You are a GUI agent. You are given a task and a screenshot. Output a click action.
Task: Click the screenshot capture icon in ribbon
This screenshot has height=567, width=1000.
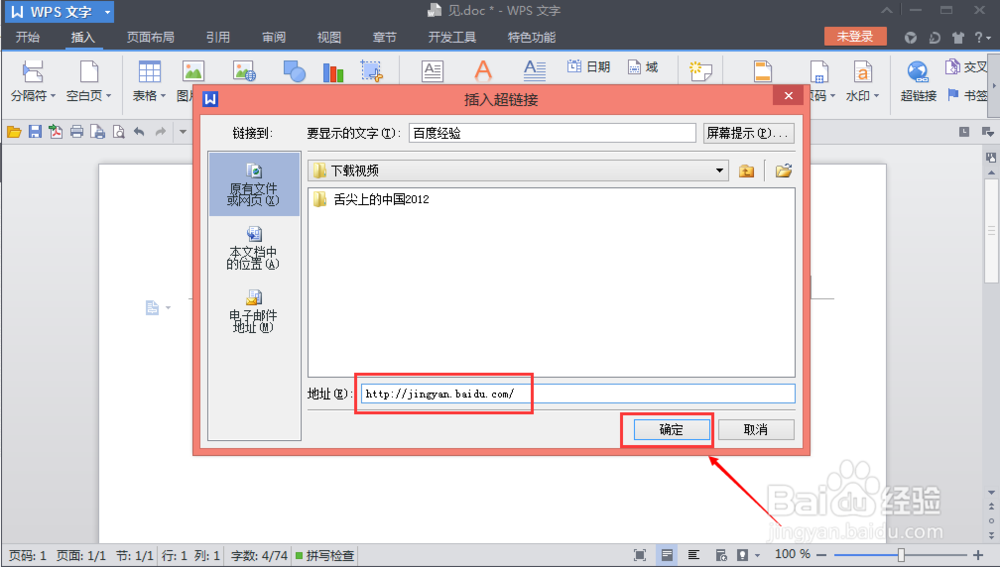372,71
